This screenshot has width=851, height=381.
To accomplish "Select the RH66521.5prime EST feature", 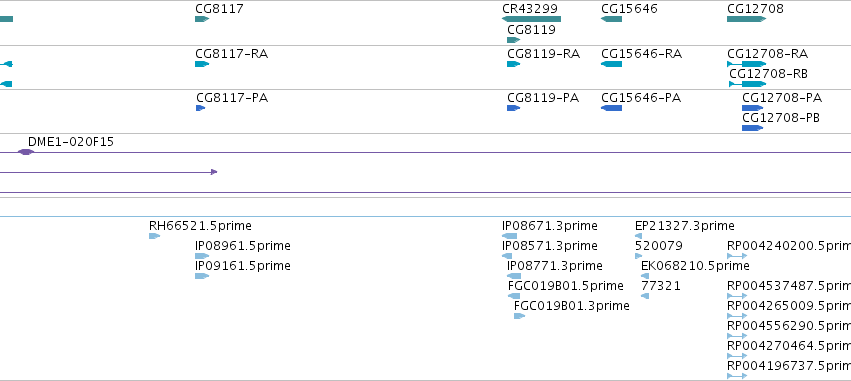I will point(154,236).
